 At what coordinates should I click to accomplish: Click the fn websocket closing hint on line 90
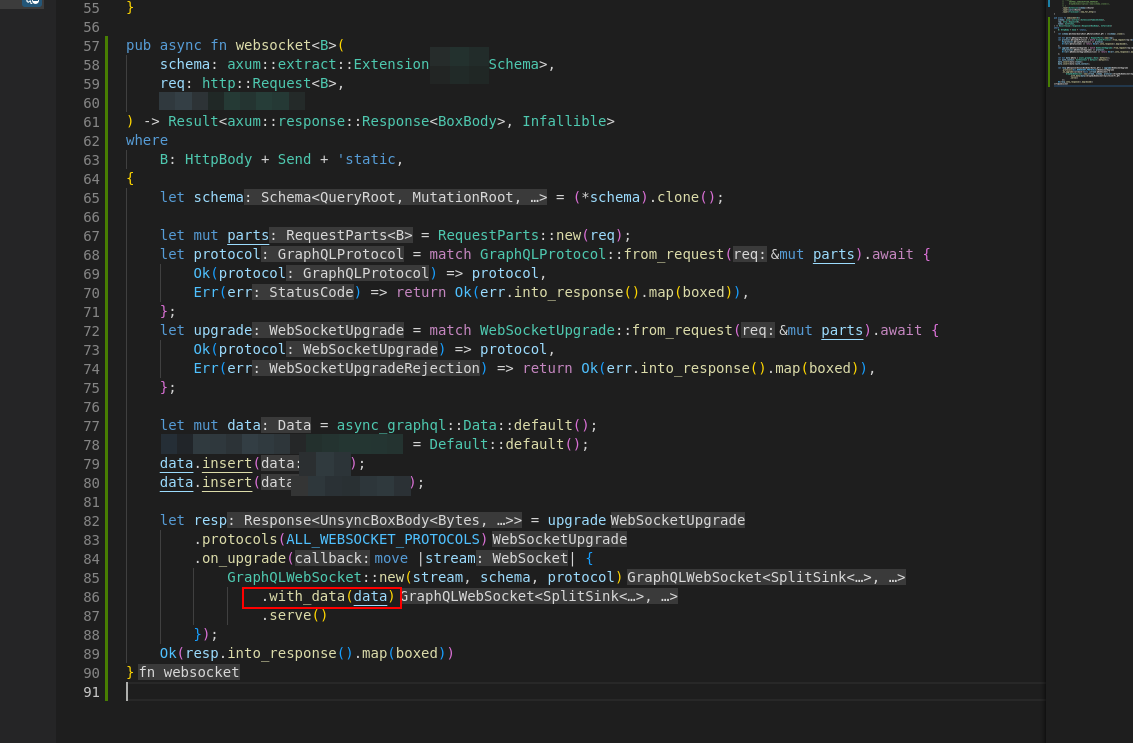point(189,673)
